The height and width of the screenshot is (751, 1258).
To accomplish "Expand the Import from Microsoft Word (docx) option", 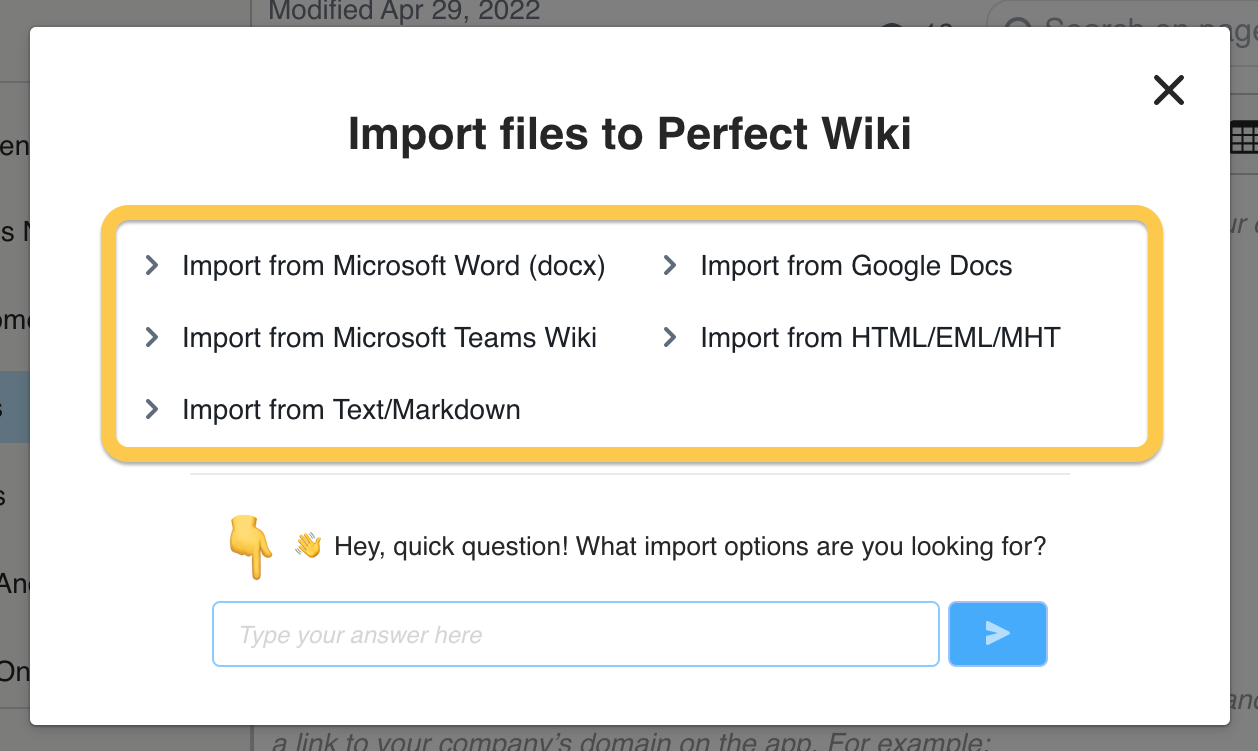I will point(393,266).
